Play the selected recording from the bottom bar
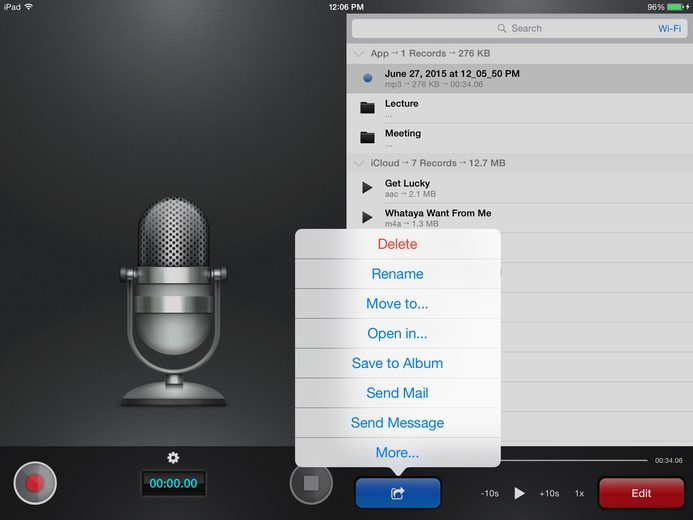Viewport: 693px width, 520px height. tap(519, 493)
